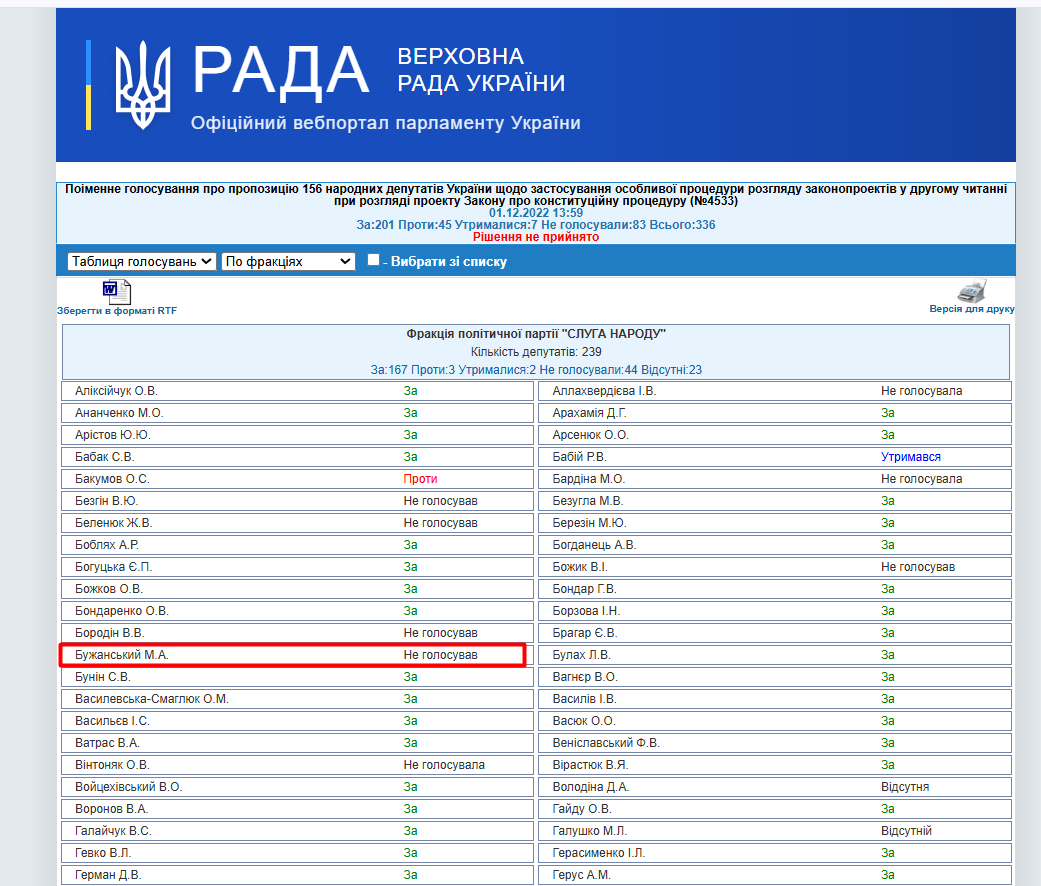Select deputy name 'Булах Л.В.'

tap(582, 654)
